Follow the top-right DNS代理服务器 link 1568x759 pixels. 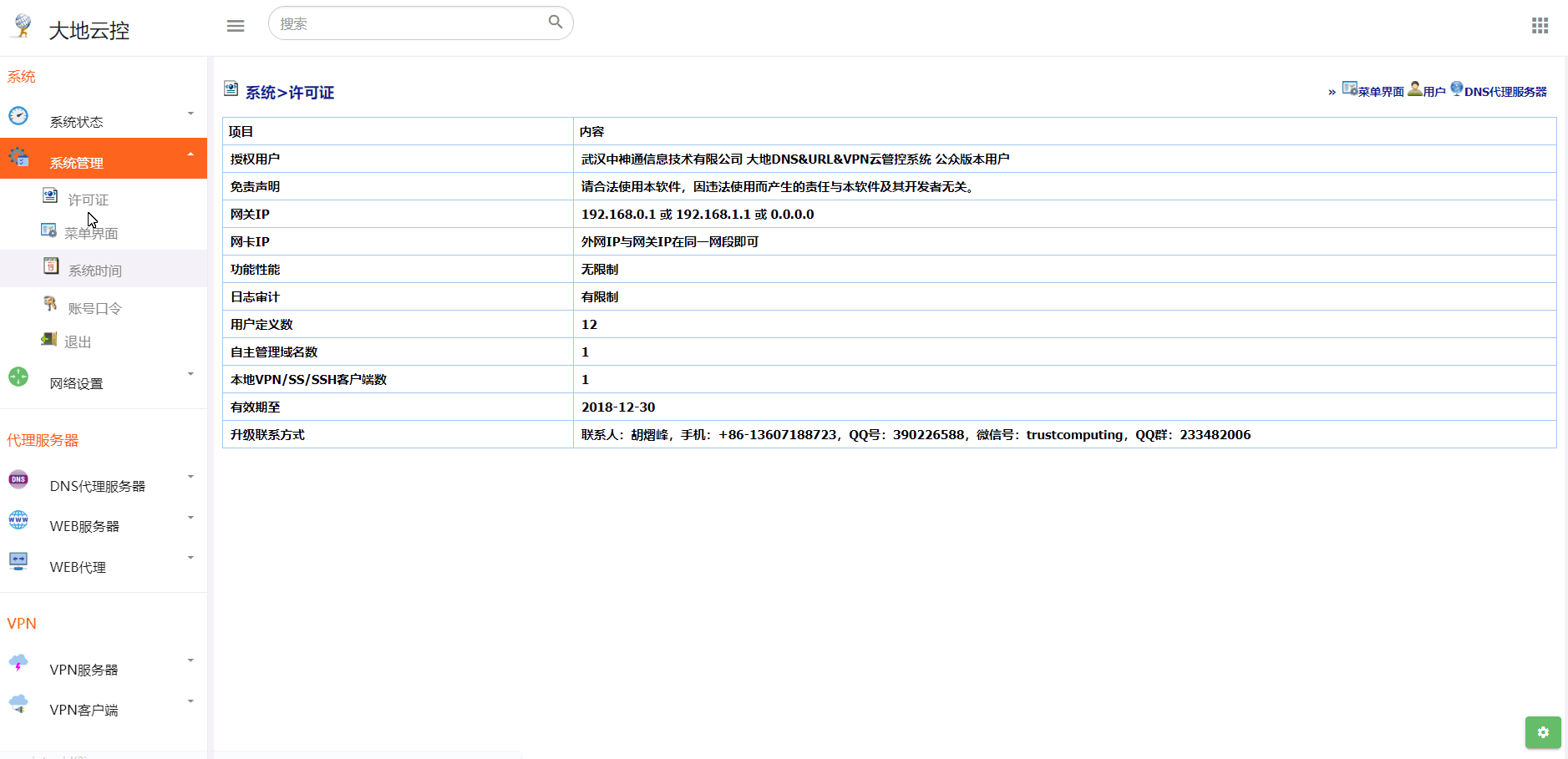pos(1505,92)
